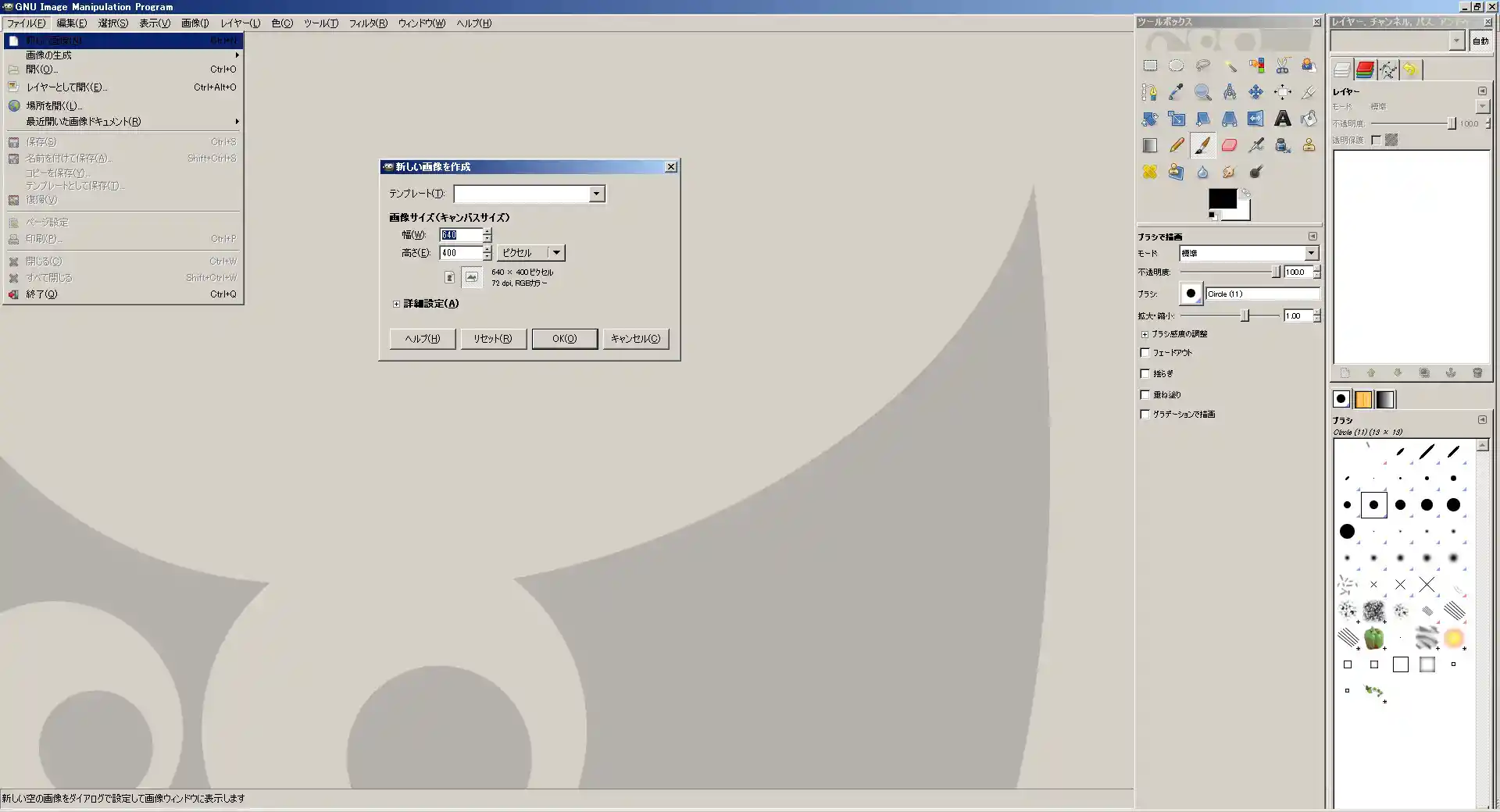Select the Rectangle Select tool
Screen dimensions: 1500x812
tap(1150, 66)
